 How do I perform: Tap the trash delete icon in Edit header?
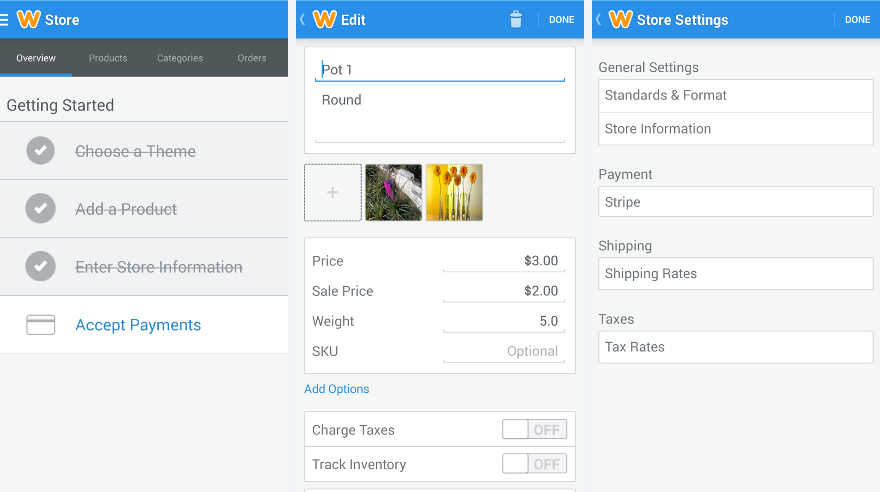(516, 19)
